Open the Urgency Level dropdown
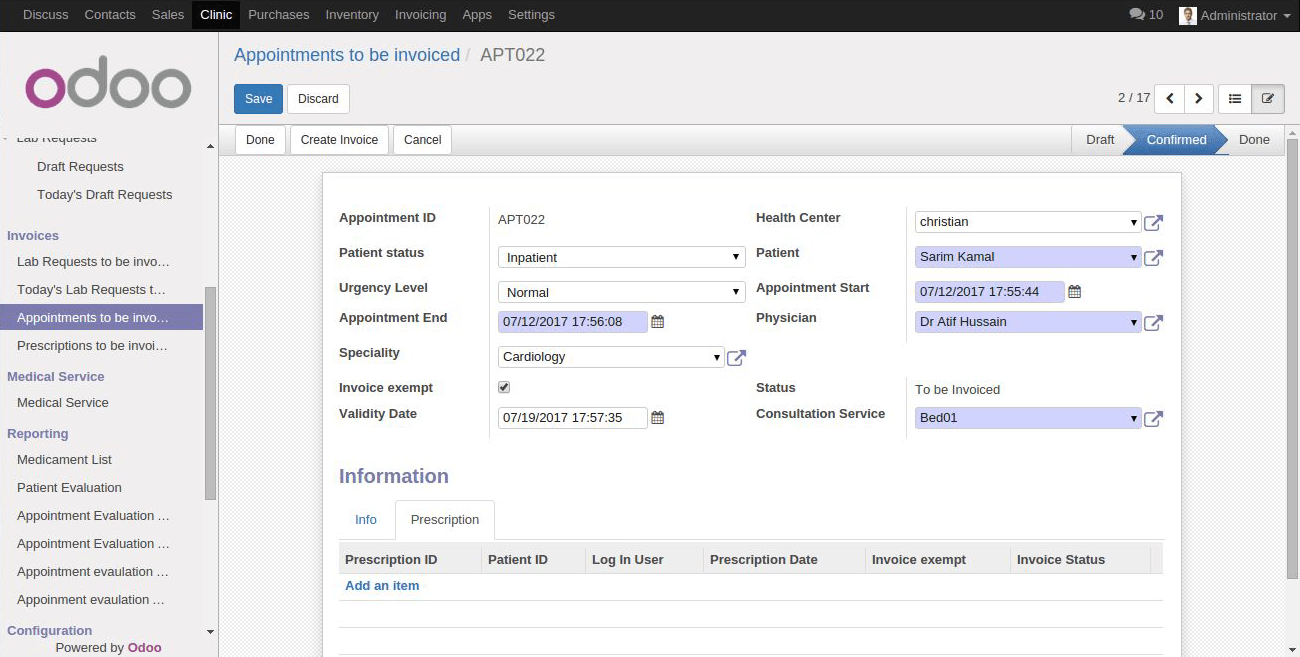The image size is (1300, 657). [x=622, y=292]
